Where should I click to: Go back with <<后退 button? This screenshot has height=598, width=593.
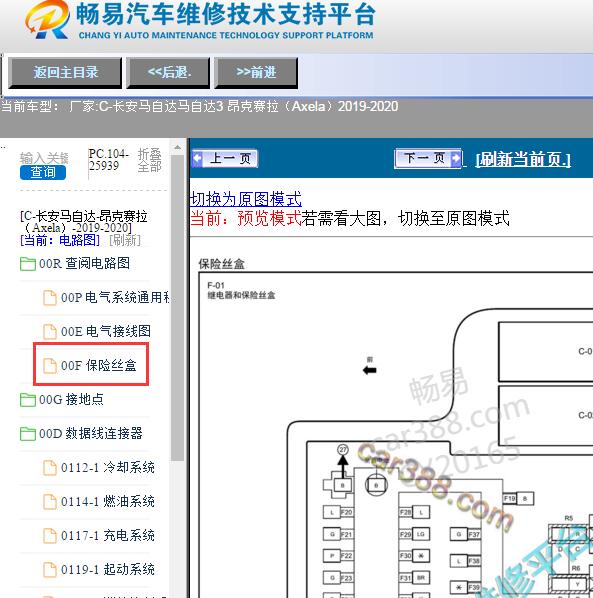click(168, 73)
